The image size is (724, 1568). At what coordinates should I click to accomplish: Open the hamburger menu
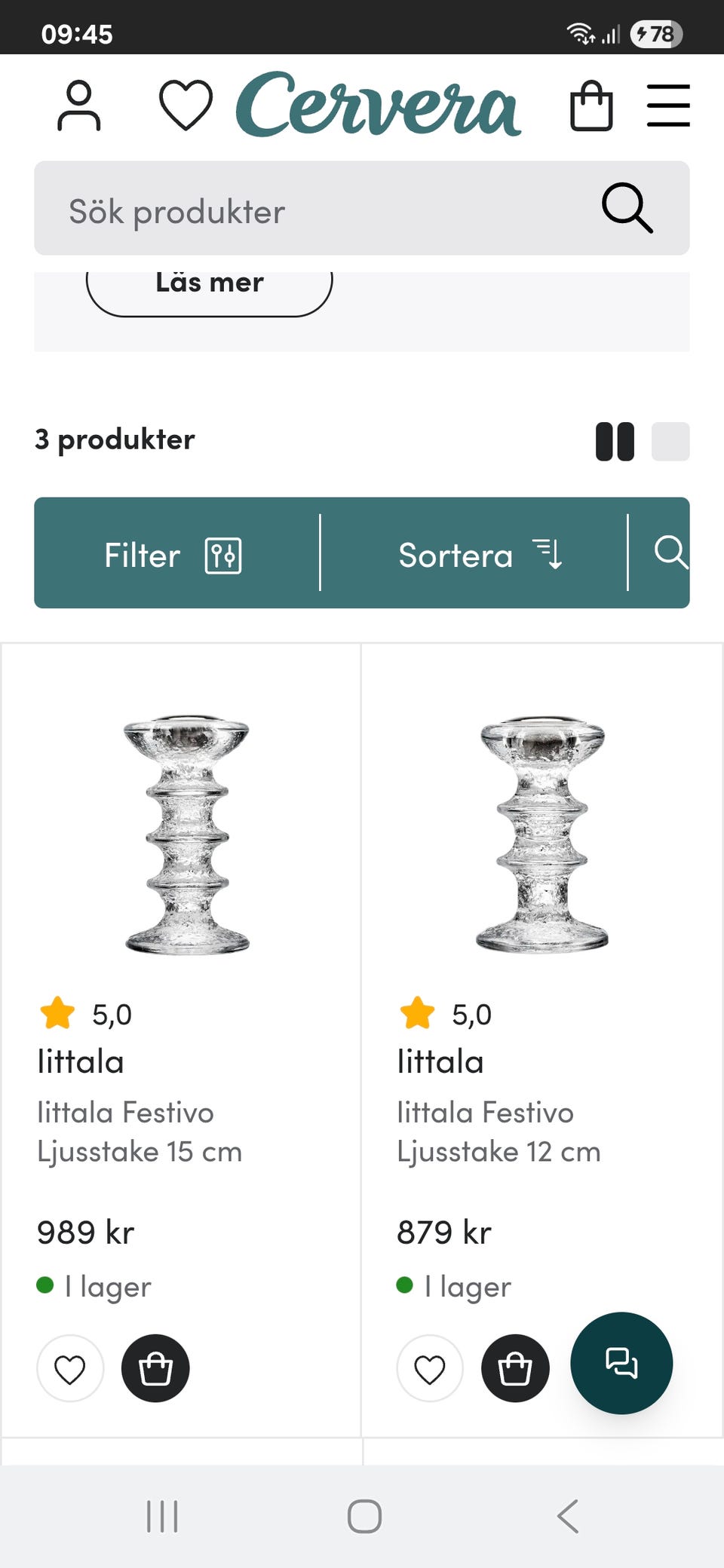point(668,106)
